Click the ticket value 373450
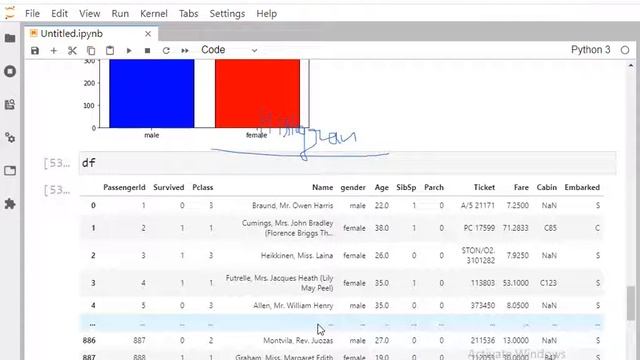The image size is (640, 360). click(483, 305)
